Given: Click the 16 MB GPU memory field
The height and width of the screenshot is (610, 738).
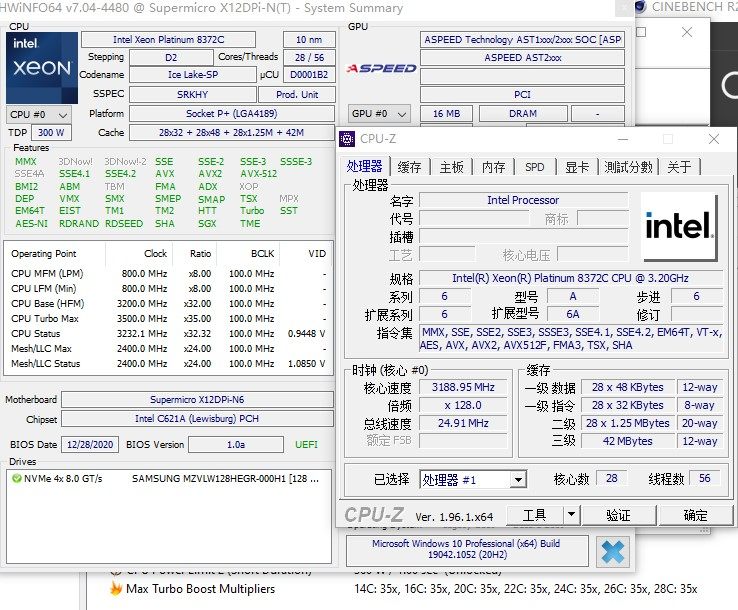Looking at the screenshot, I should pyautogui.click(x=446, y=113).
